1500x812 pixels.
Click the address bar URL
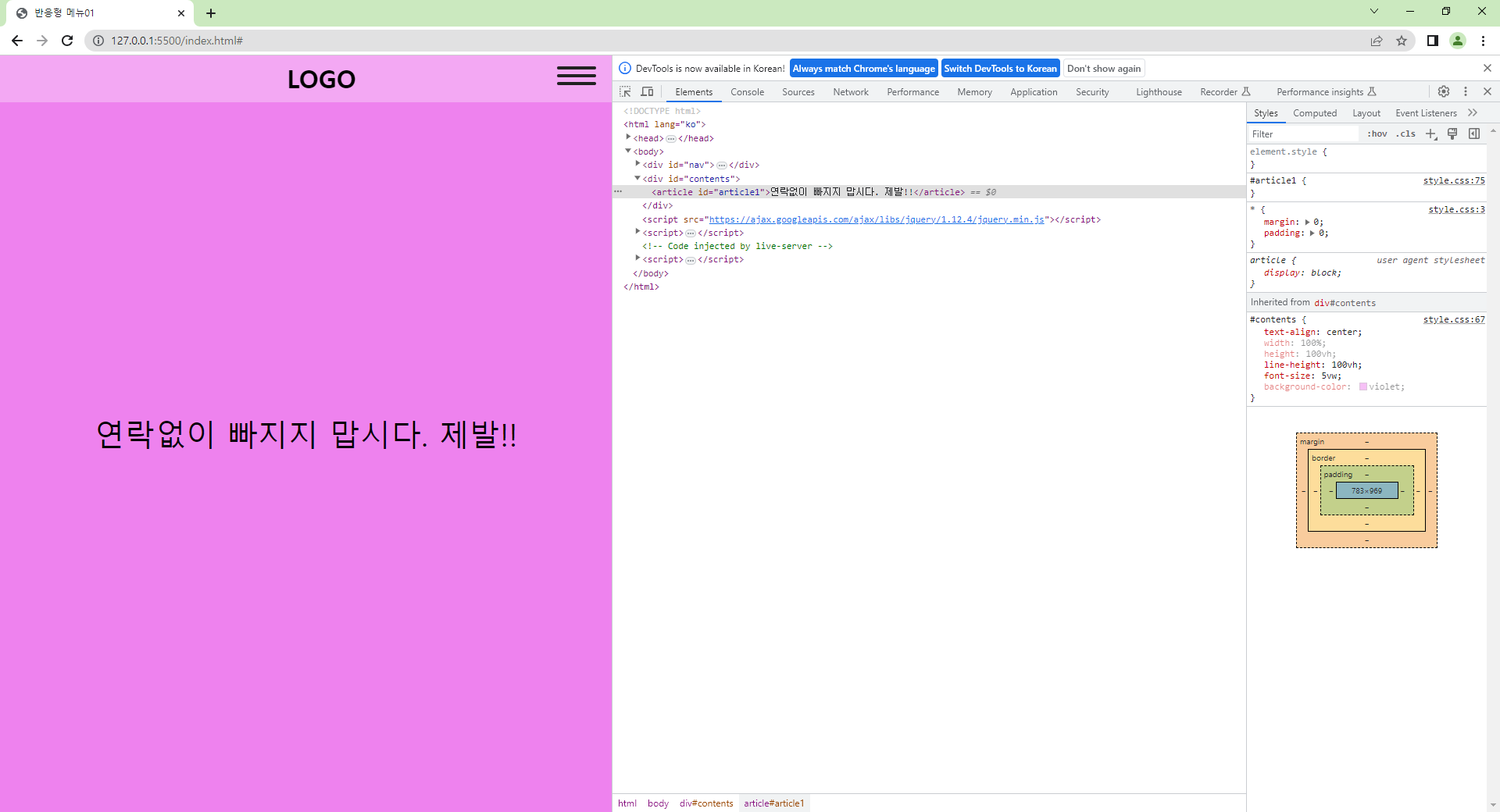pos(177,41)
